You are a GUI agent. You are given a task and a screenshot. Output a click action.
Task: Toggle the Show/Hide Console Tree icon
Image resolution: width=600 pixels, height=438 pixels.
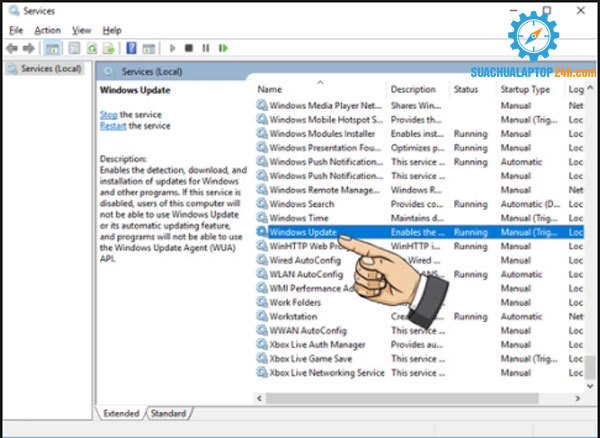52,48
